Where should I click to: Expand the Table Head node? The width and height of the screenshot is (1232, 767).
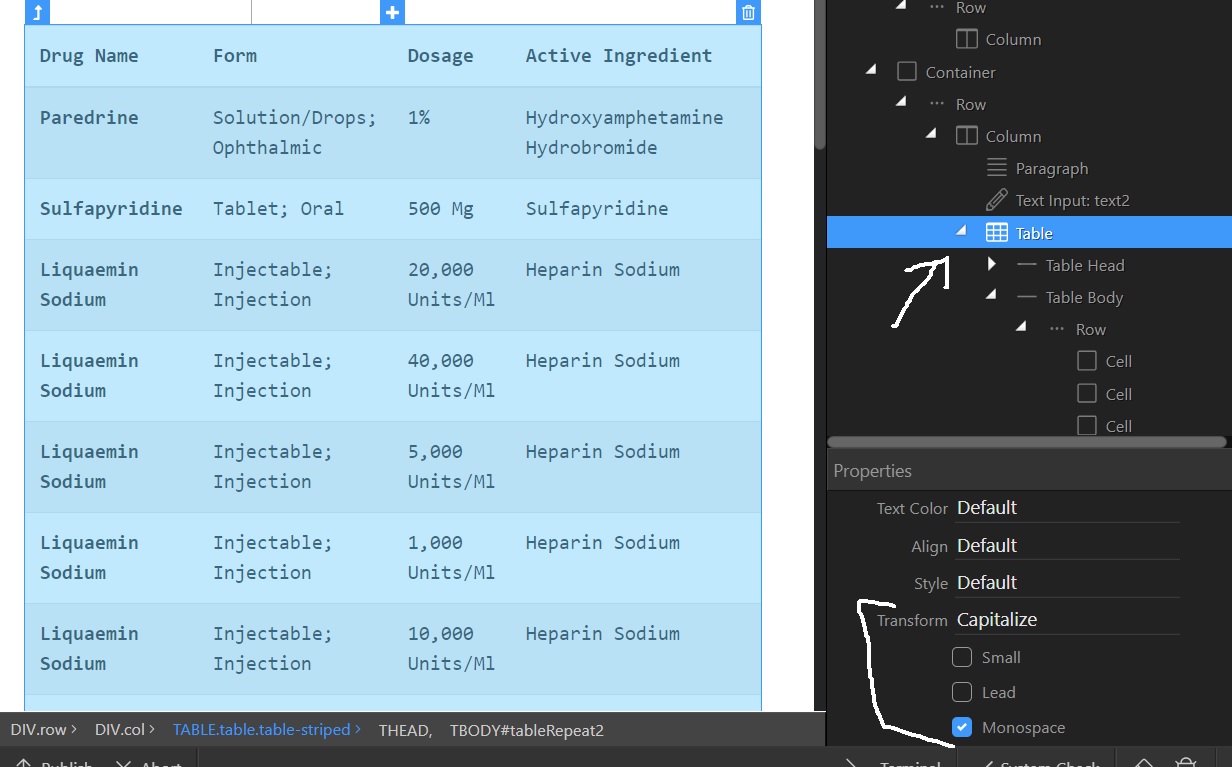[991, 264]
